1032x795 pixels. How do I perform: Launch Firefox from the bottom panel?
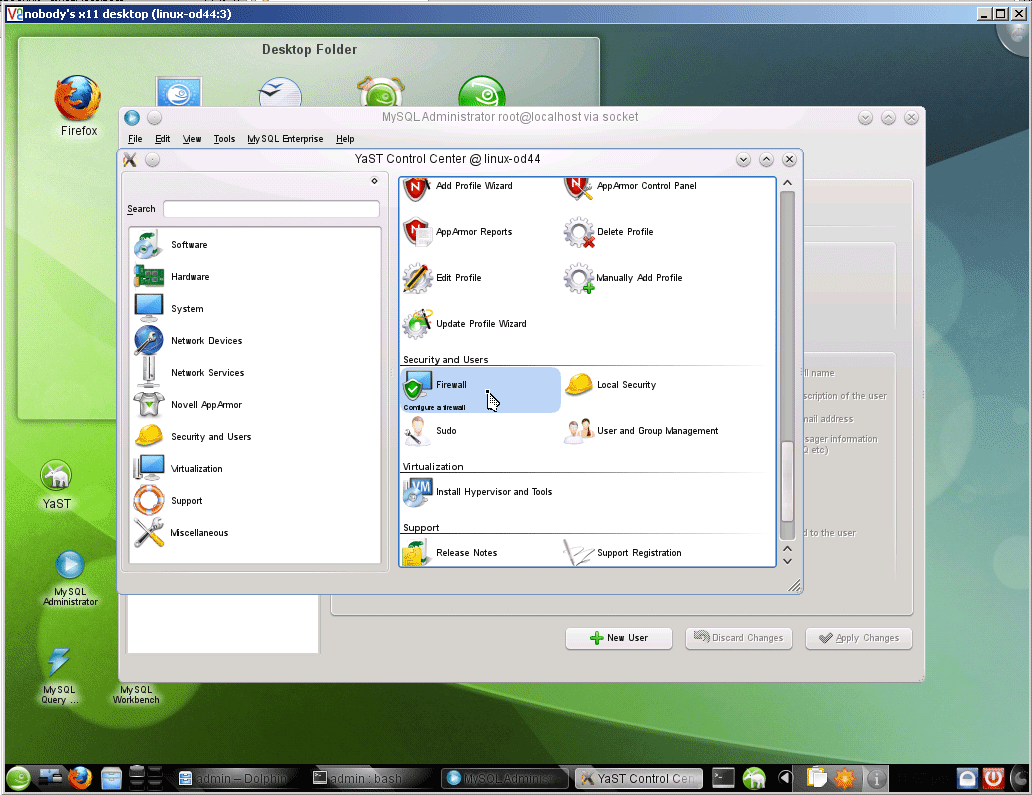(80, 779)
